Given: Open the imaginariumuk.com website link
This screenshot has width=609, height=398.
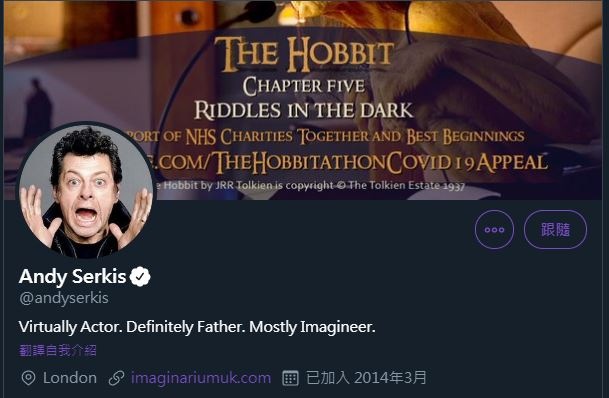Looking at the screenshot, I should pos(201,378).
